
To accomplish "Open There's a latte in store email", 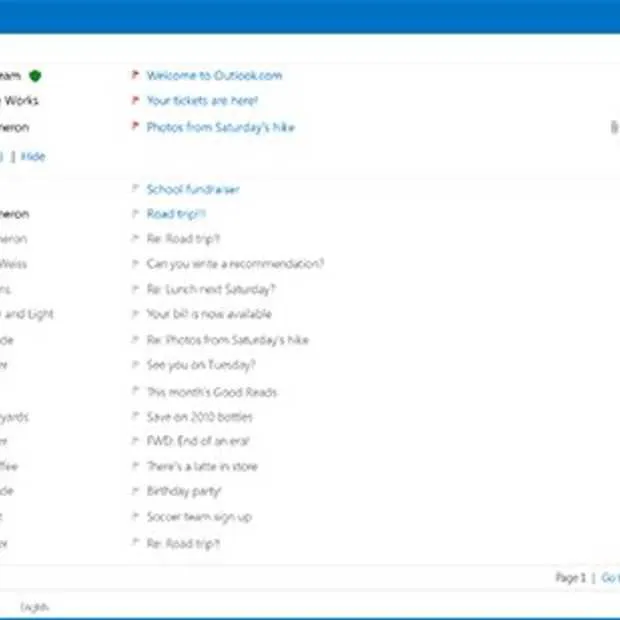I will coord(202,467).
